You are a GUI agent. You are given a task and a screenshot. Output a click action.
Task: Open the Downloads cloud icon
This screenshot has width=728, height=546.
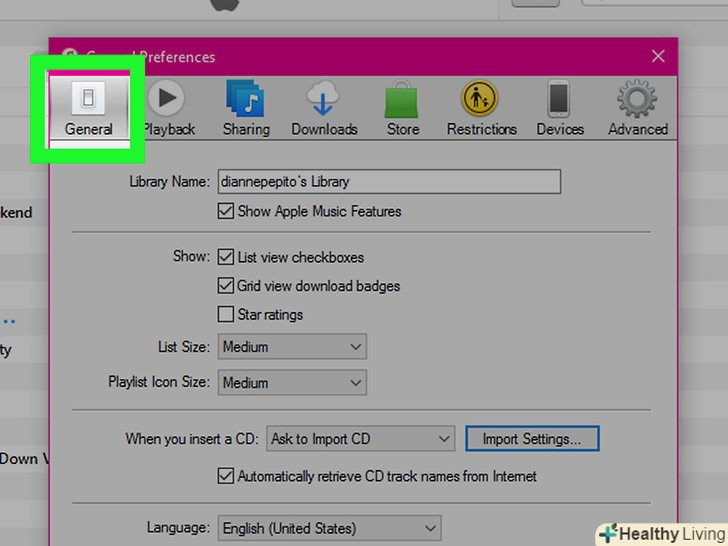(x=323, y=98)
